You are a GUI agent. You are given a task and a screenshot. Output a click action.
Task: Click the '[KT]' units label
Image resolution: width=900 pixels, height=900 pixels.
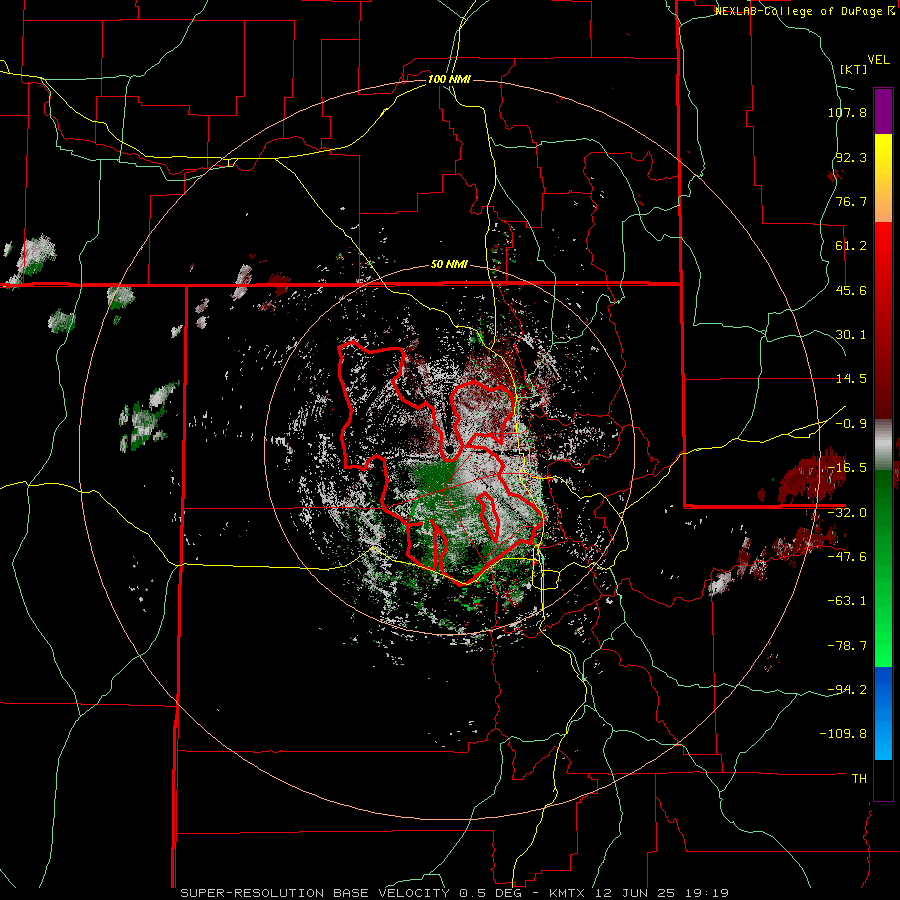853,69
